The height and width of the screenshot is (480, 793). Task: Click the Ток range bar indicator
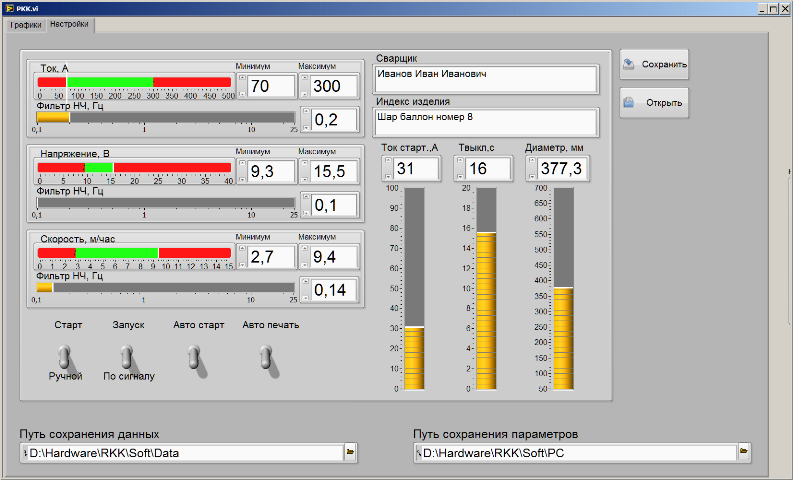[x=135, y=82]
